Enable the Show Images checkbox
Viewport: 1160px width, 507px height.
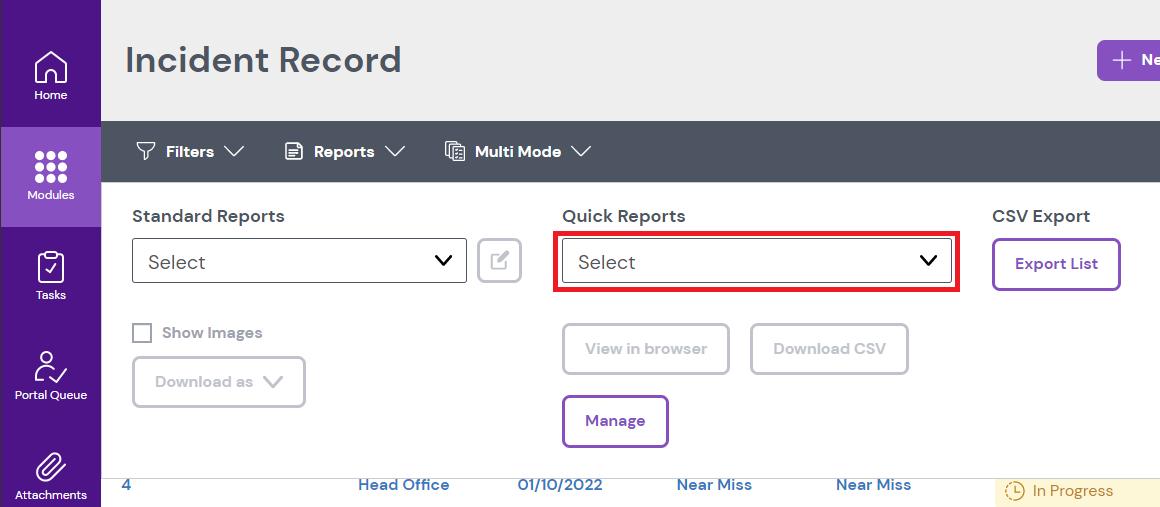coord(142,333)
